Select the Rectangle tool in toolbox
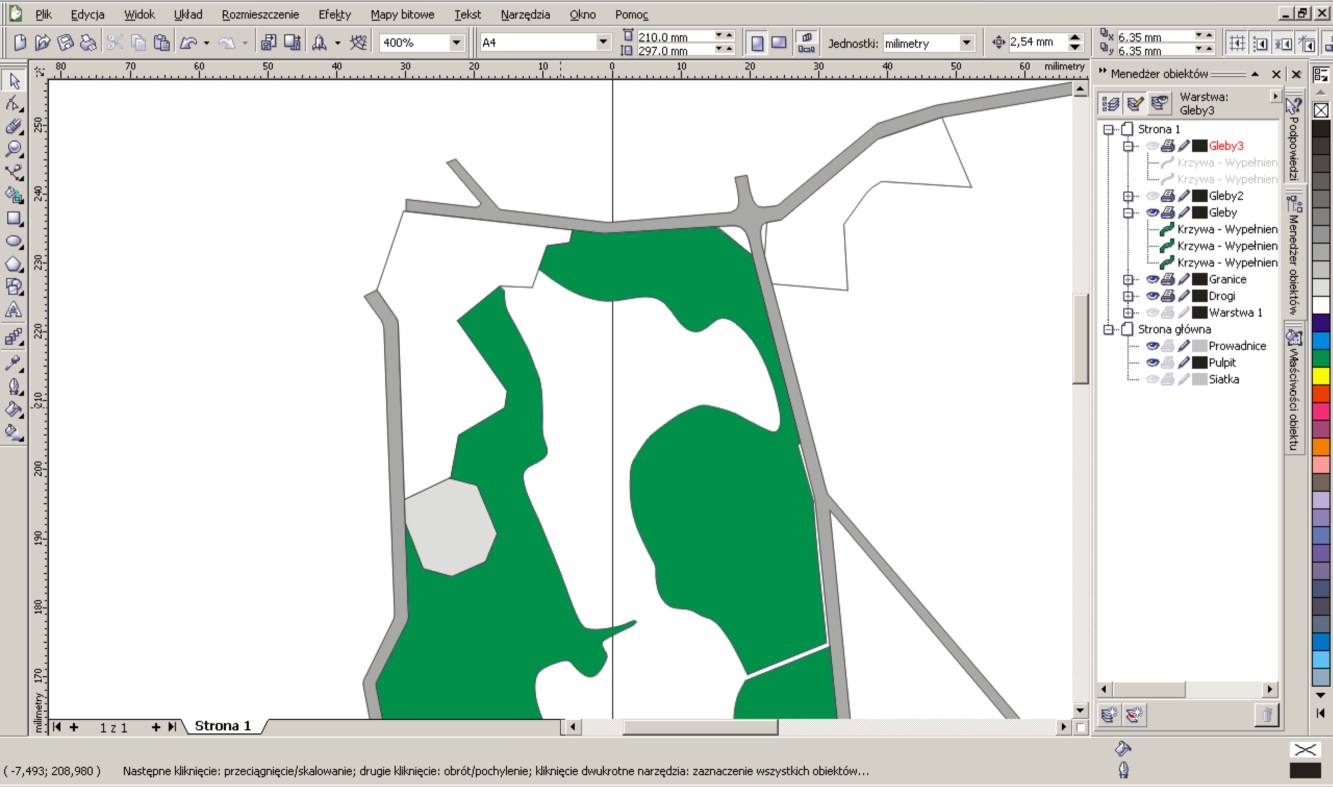Image resolution: width=1333 pixels, height=787 pixels. tap(14, 218)
